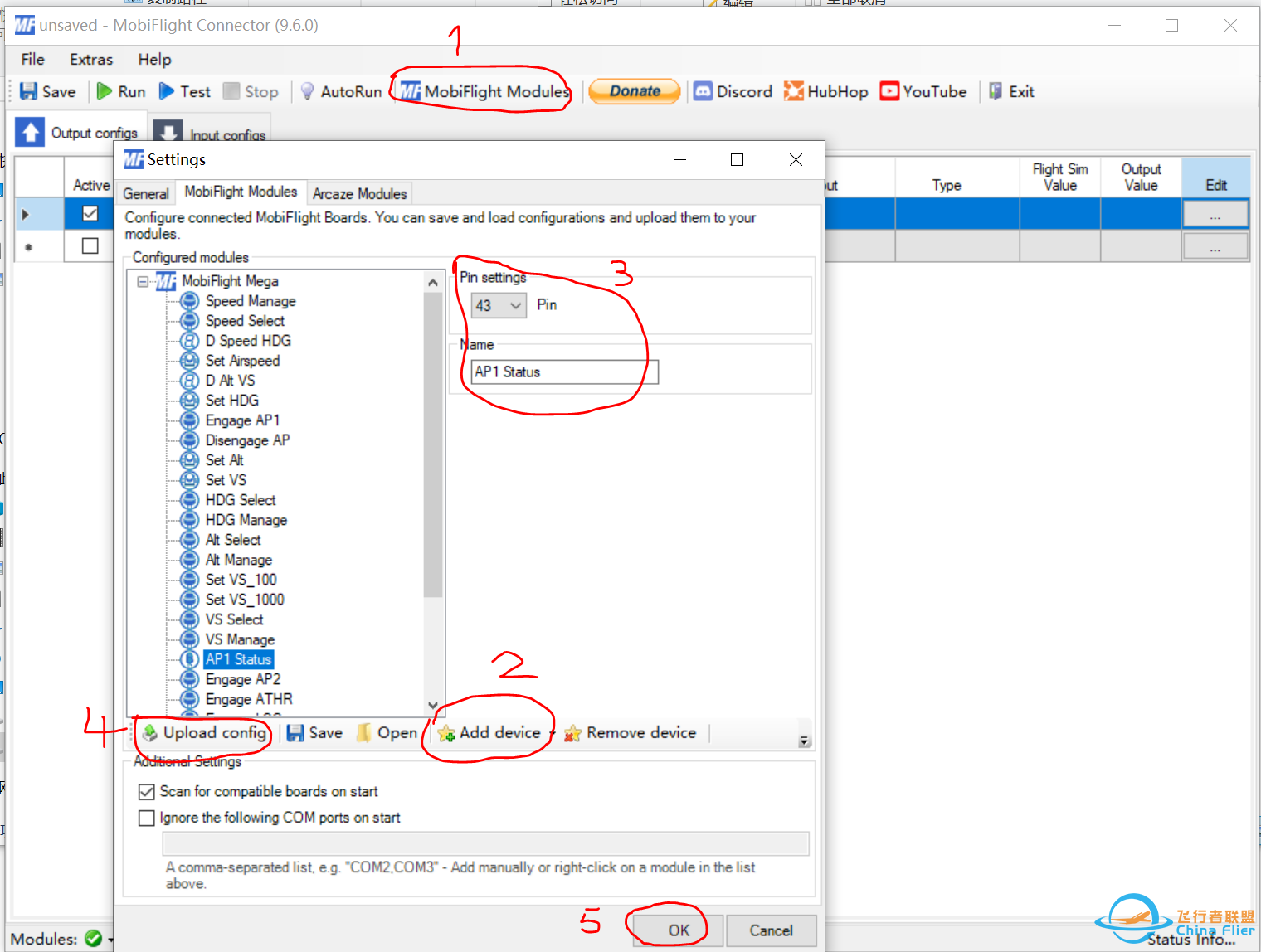Select the MobiFlight Modules settings tab
This screenshot has width=1261, height=952.
click(x=241, y=192)
